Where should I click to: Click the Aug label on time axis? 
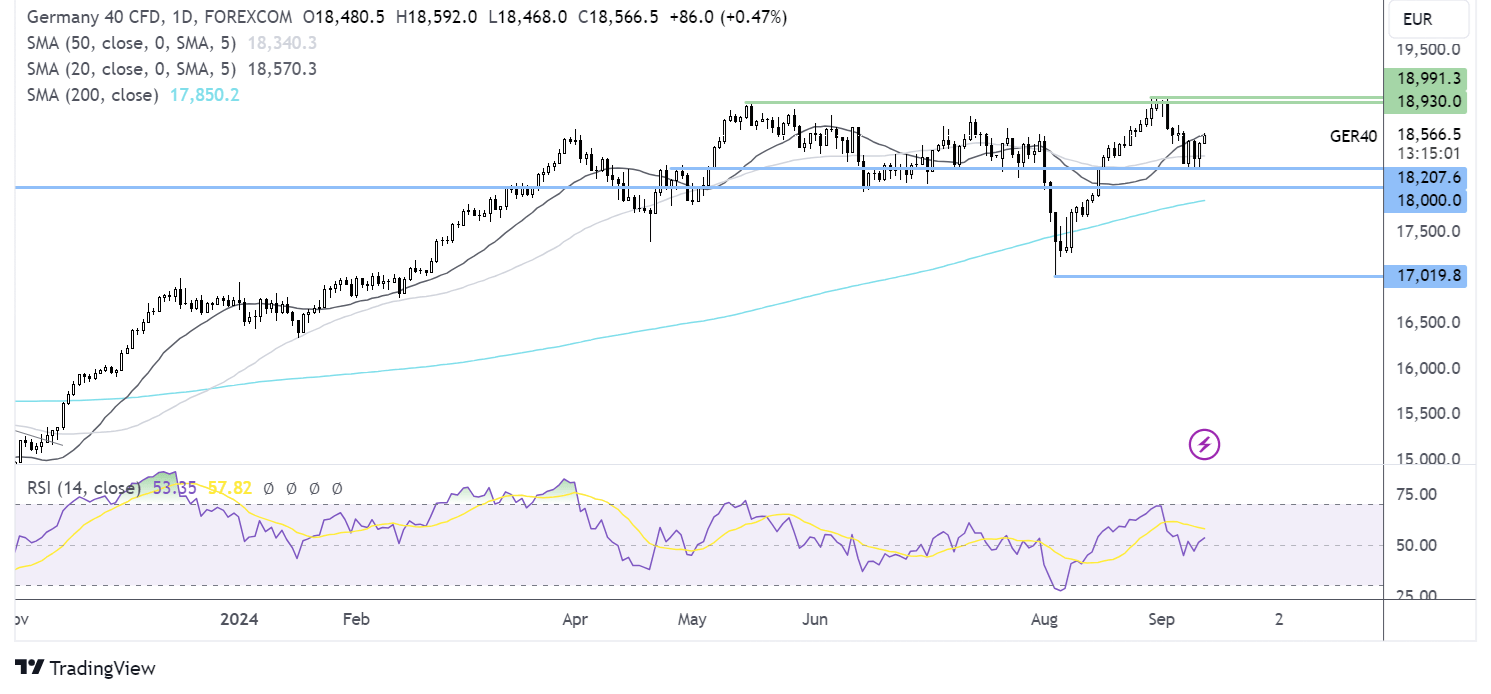1044,619
